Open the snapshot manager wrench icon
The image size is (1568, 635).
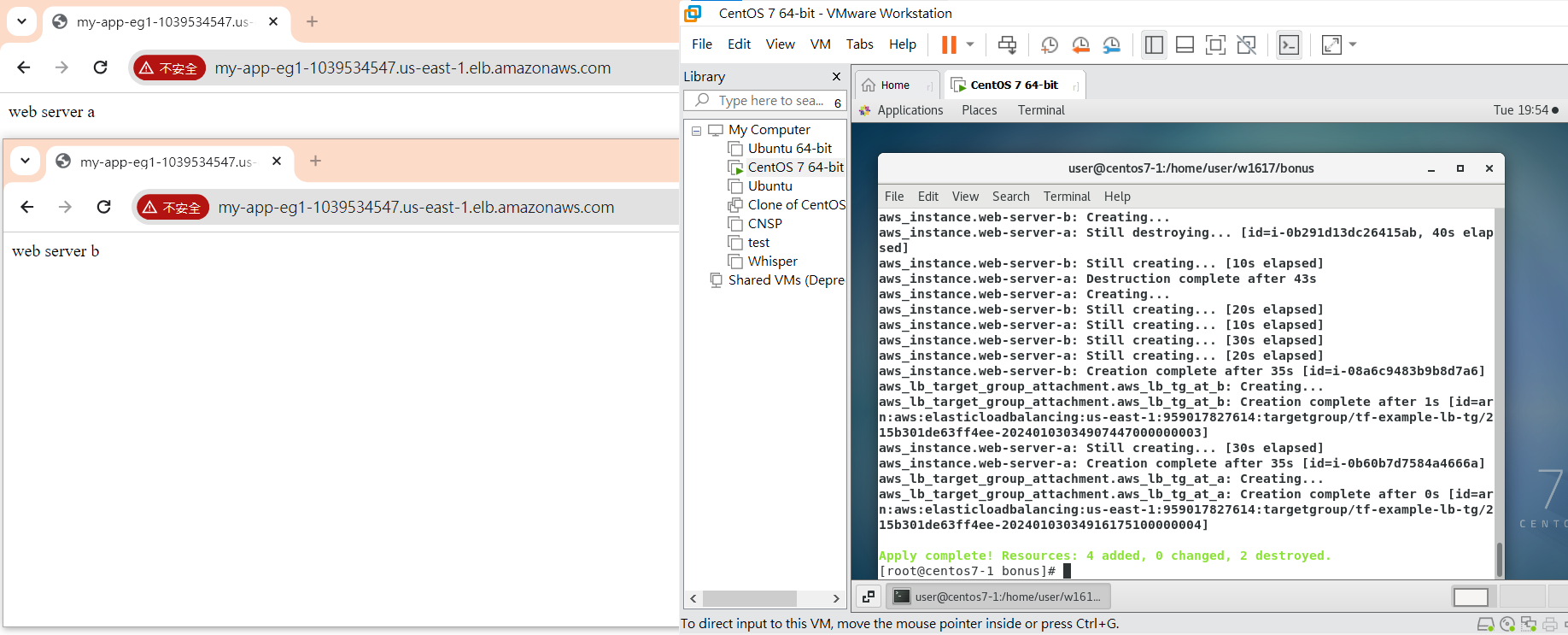tap(1111, 44)
